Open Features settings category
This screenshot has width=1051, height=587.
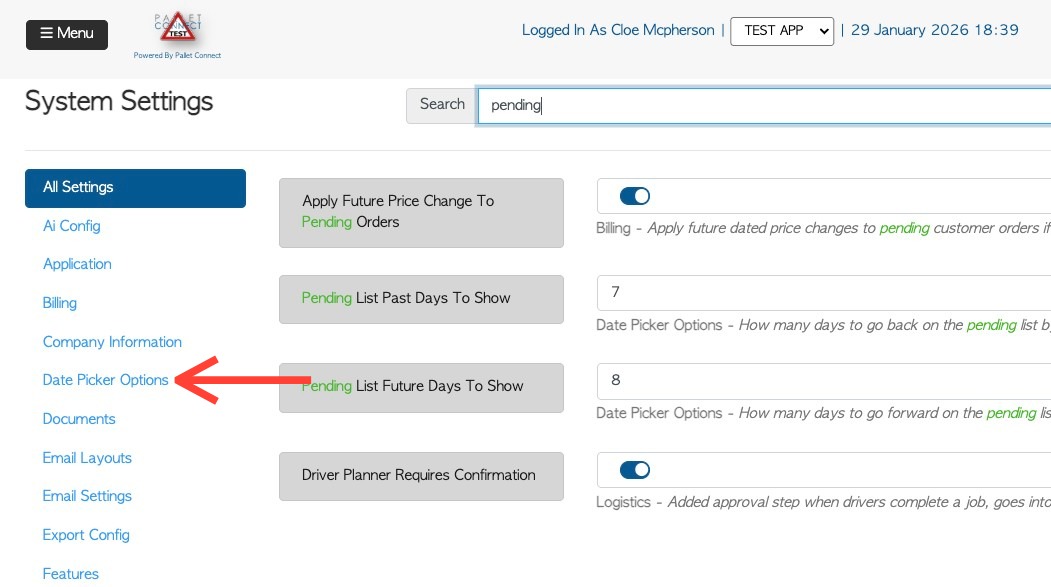pyautogui.click(x=71, y=574)
